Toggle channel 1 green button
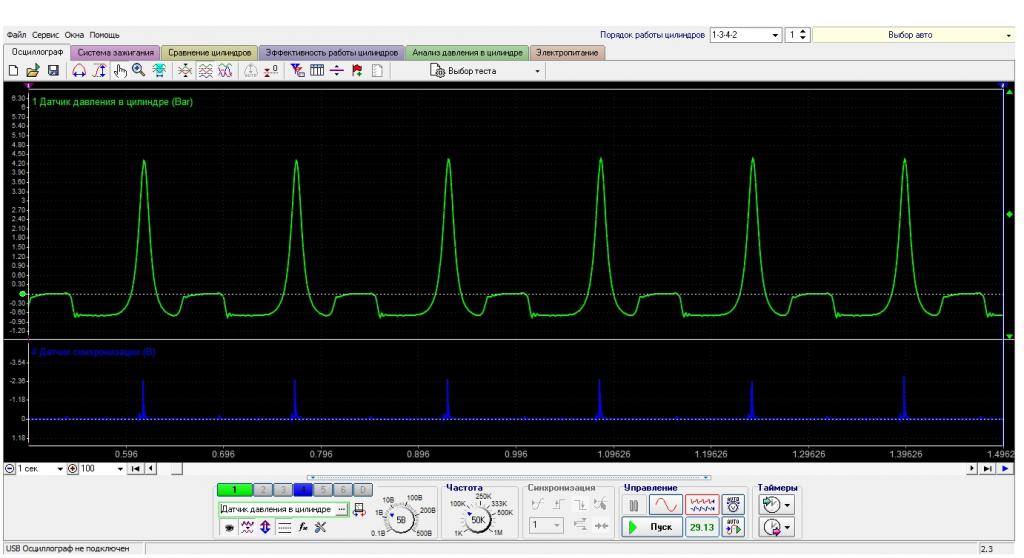This screenshot has width=1024, height=558. tap(234, 489)
